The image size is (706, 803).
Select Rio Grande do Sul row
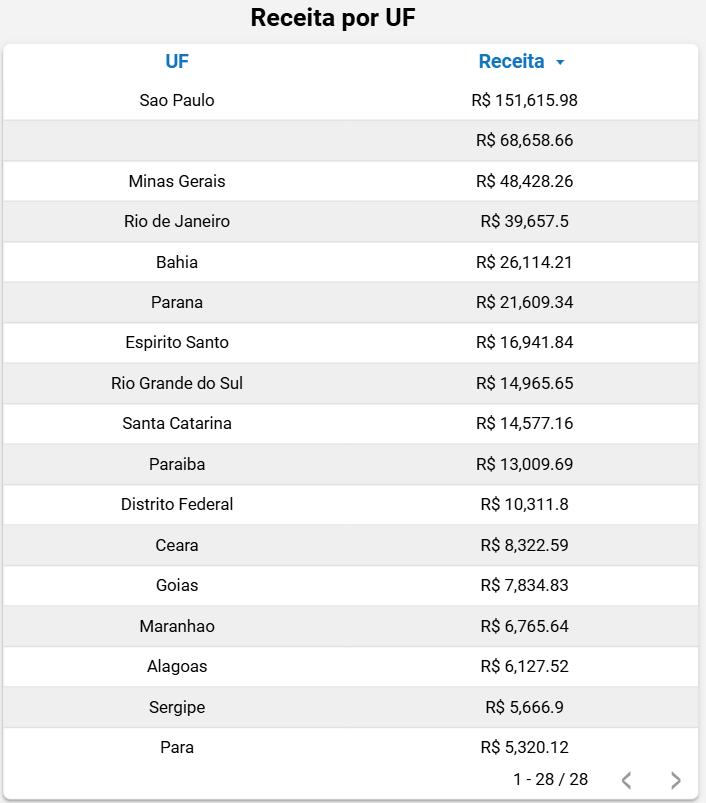coord(177,383)
